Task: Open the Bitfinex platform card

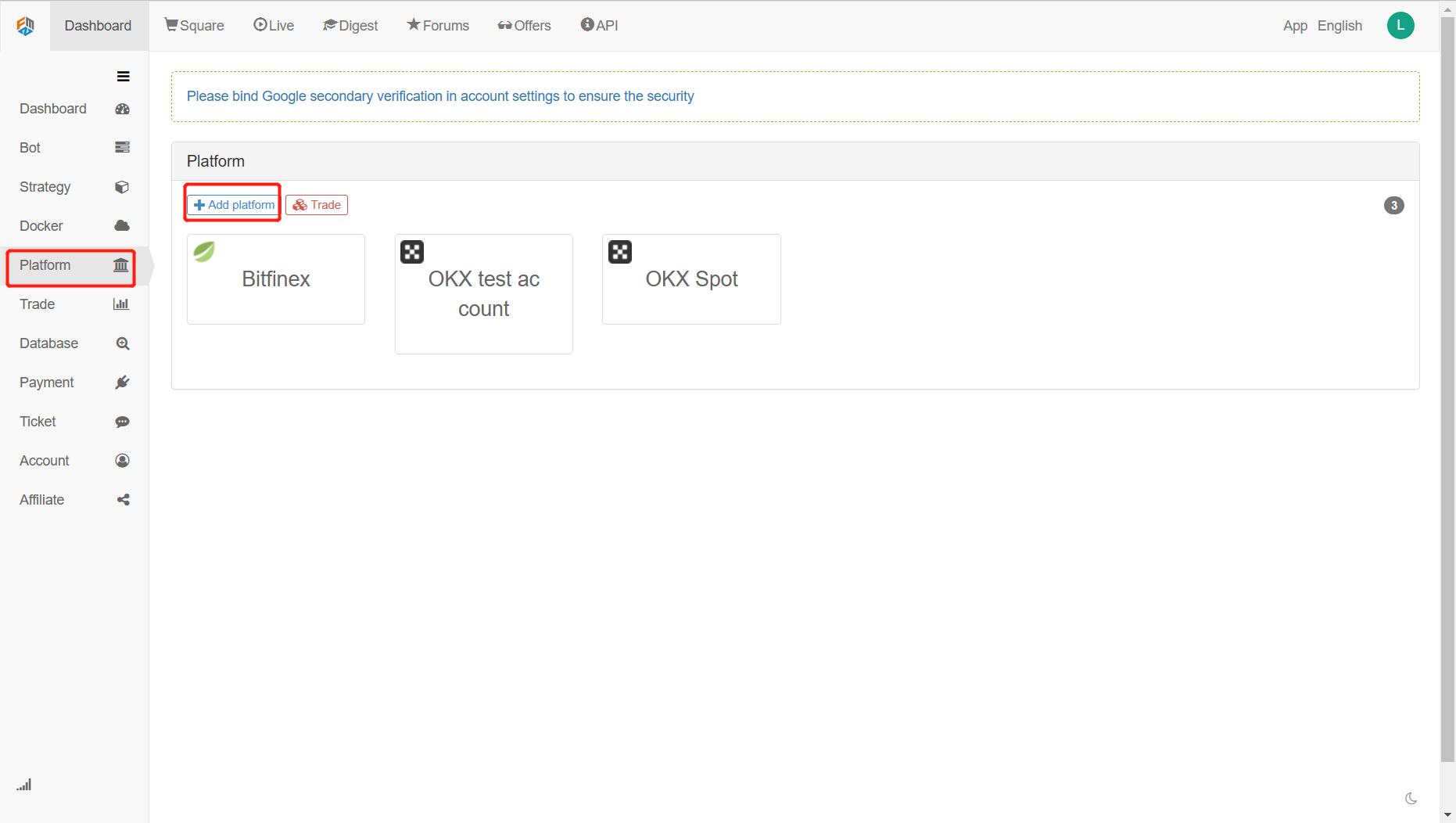Action: (x=276, y=279)
